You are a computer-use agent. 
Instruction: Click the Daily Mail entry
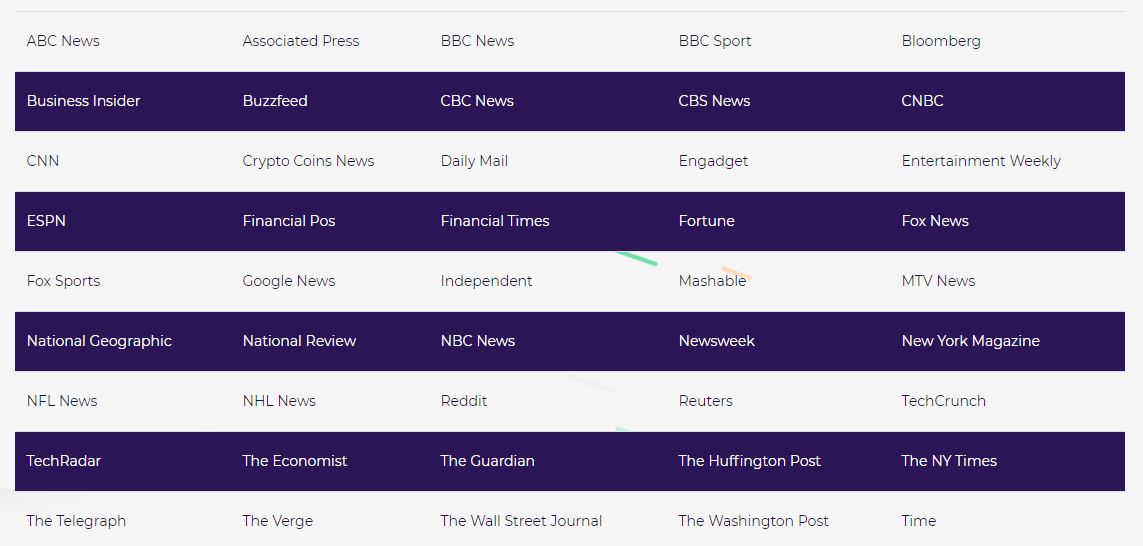click(474, 161)
